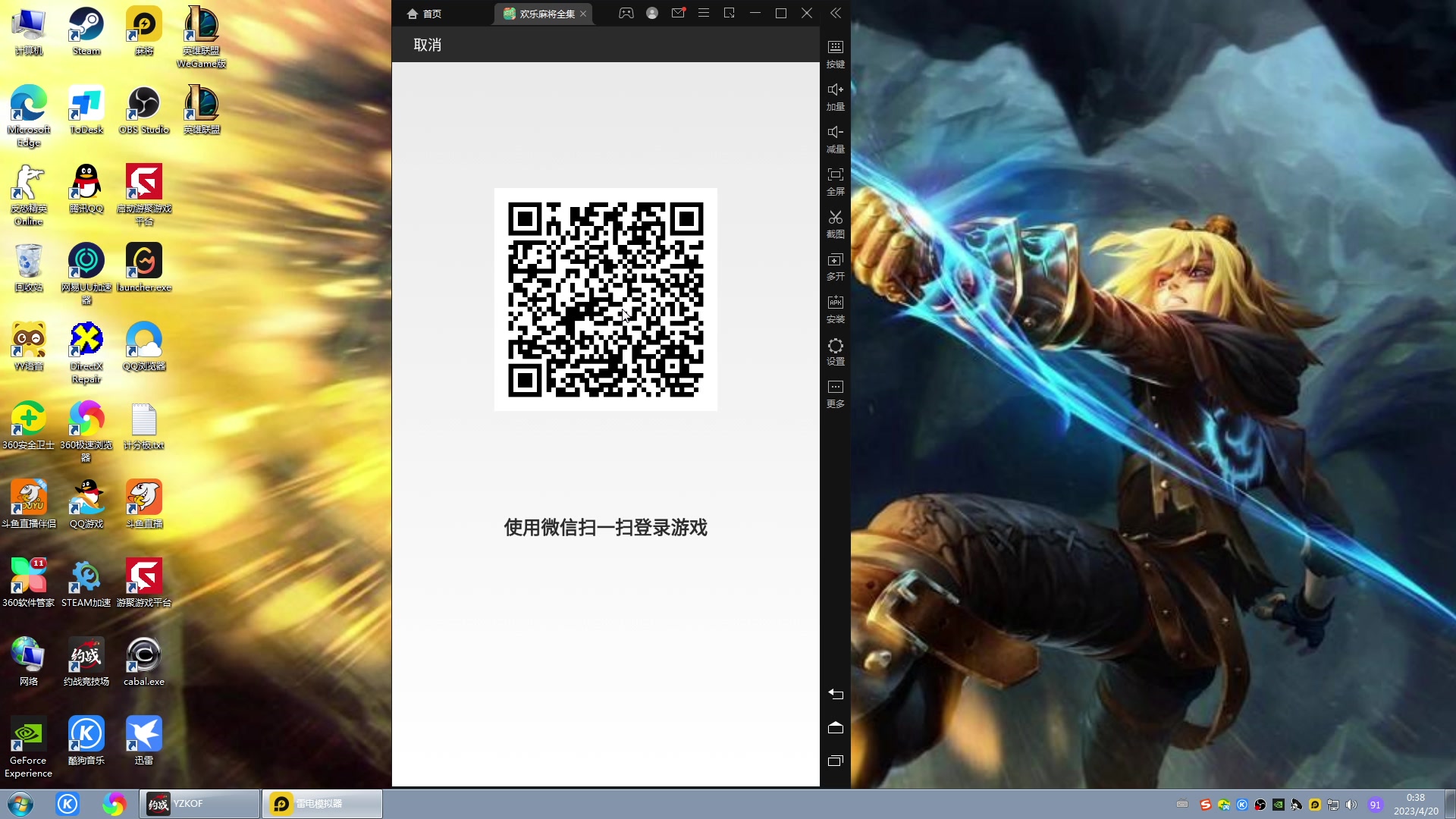Select the GeForce Experience desktop icon

(x=29, y=747)
